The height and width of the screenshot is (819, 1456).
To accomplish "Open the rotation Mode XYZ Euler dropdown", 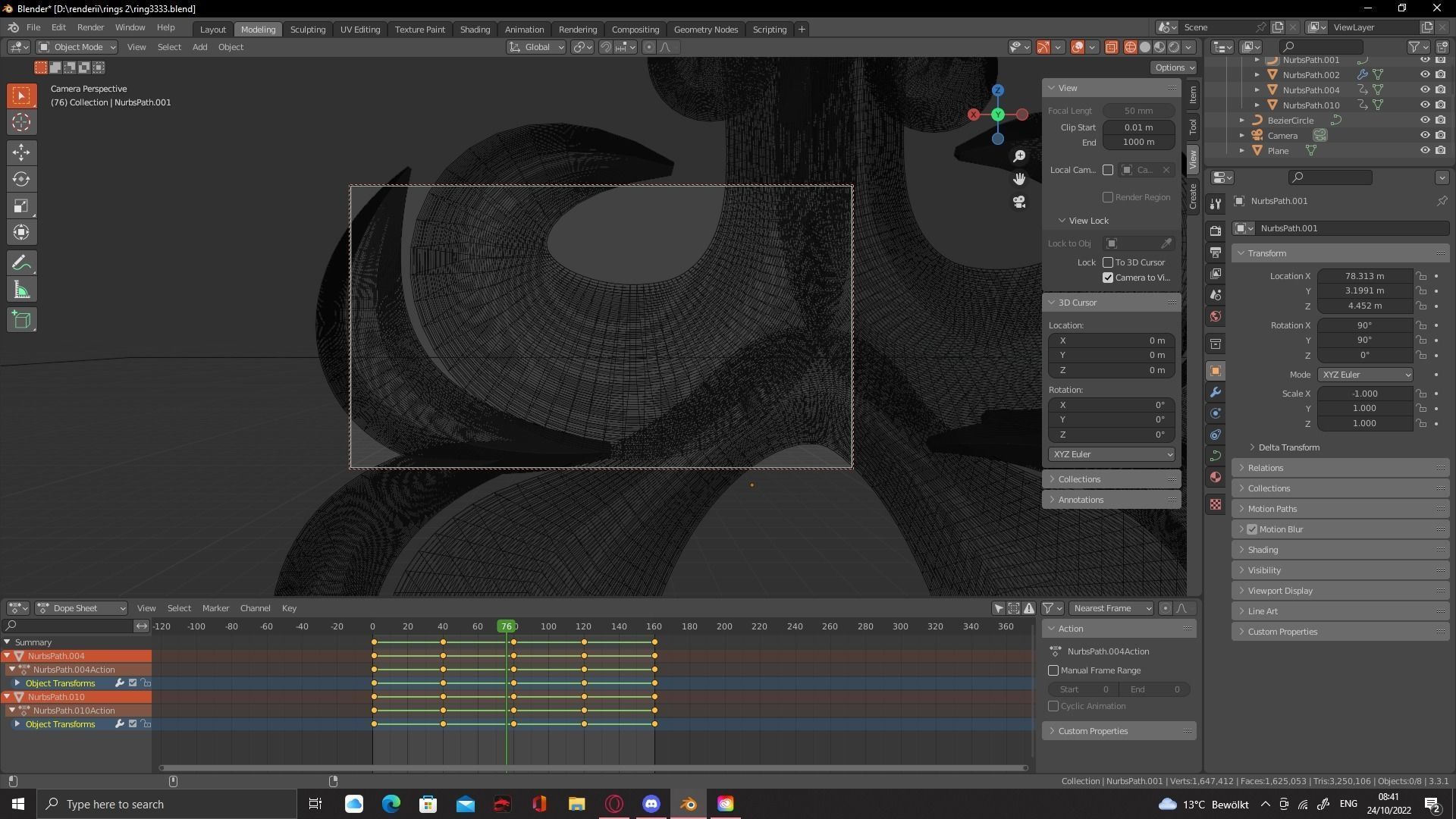I will point(1365,375).
